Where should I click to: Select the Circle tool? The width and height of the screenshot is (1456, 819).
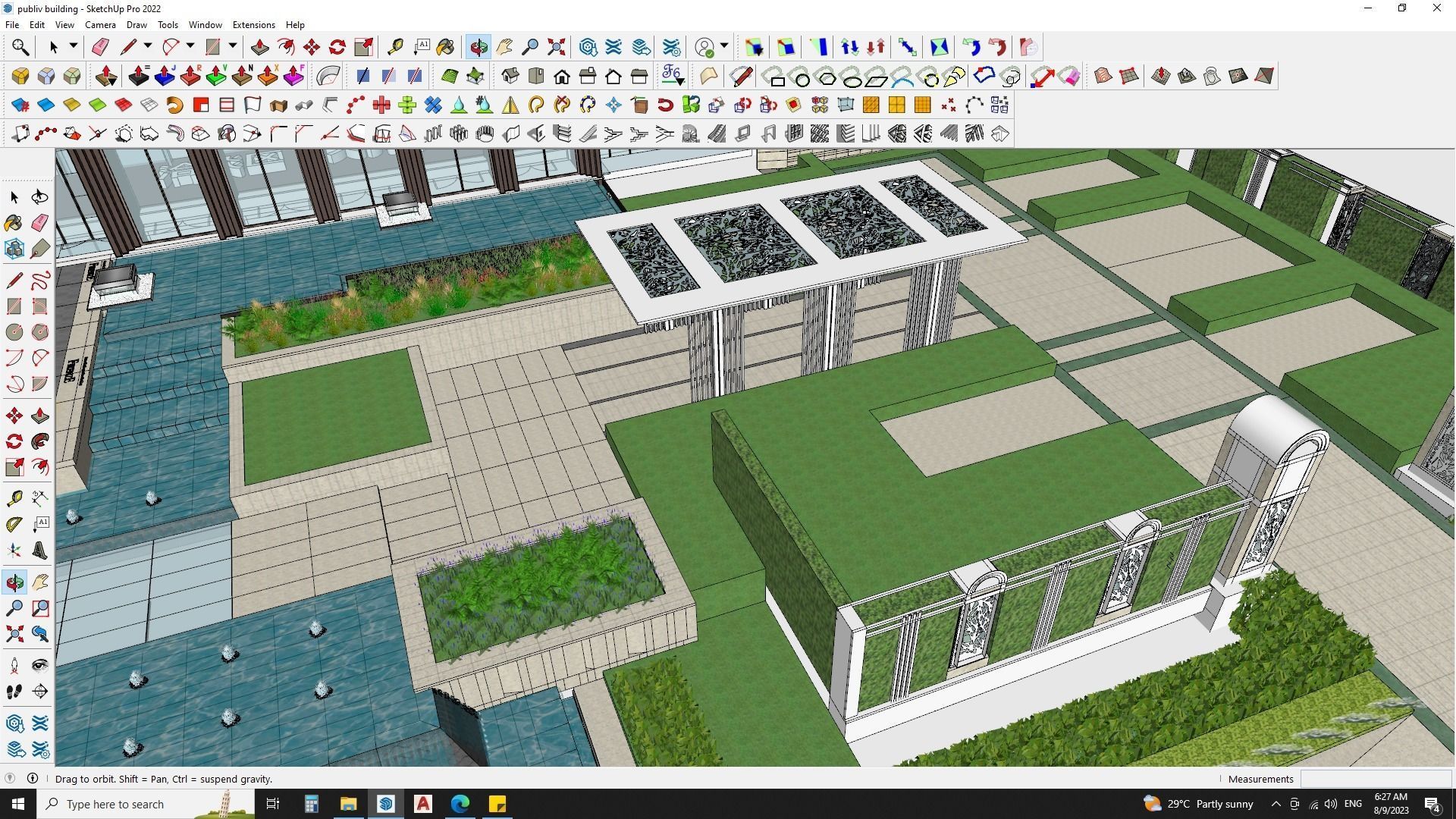(14, 332)
